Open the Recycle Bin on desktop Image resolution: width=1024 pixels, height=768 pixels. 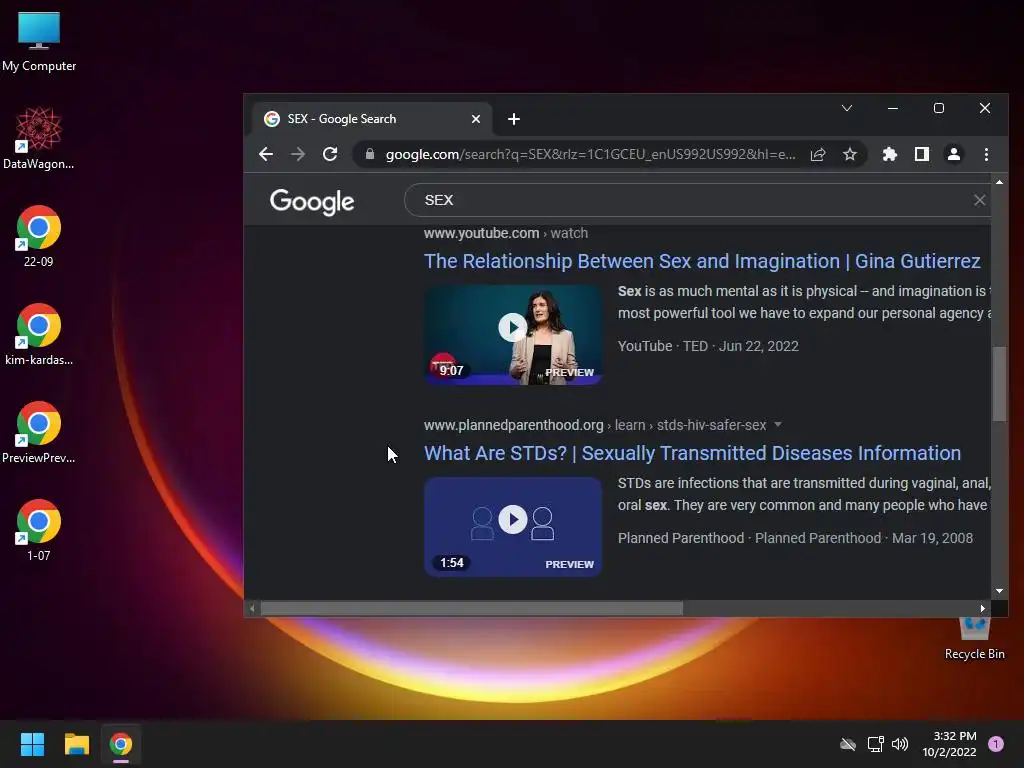974,639
